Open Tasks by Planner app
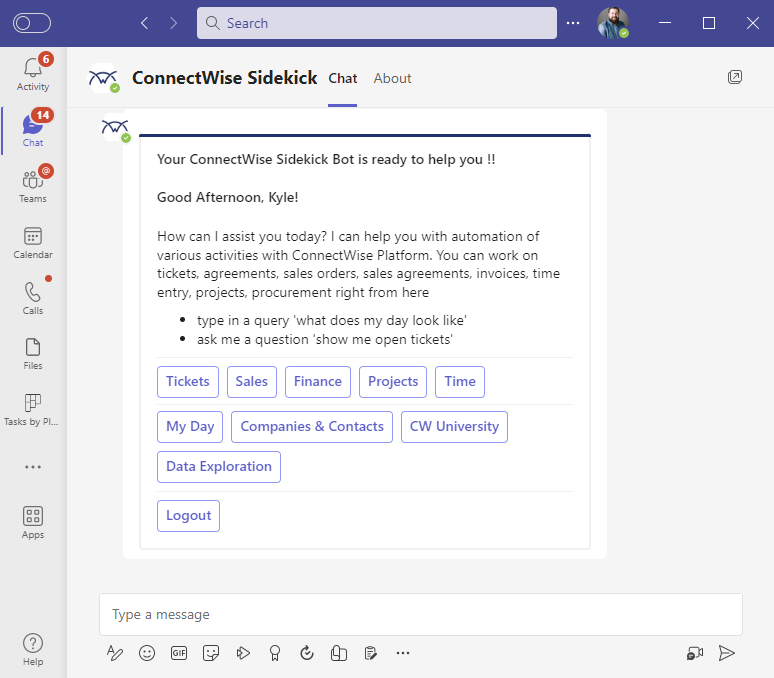Image resolution: width=774 pixels, height=678 pixels. (33, 409)
